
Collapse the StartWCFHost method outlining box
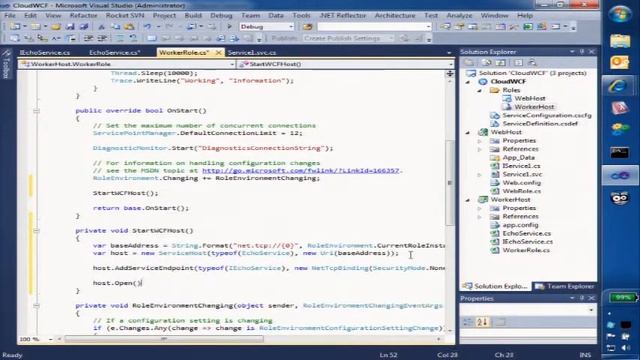pos(36,231)
